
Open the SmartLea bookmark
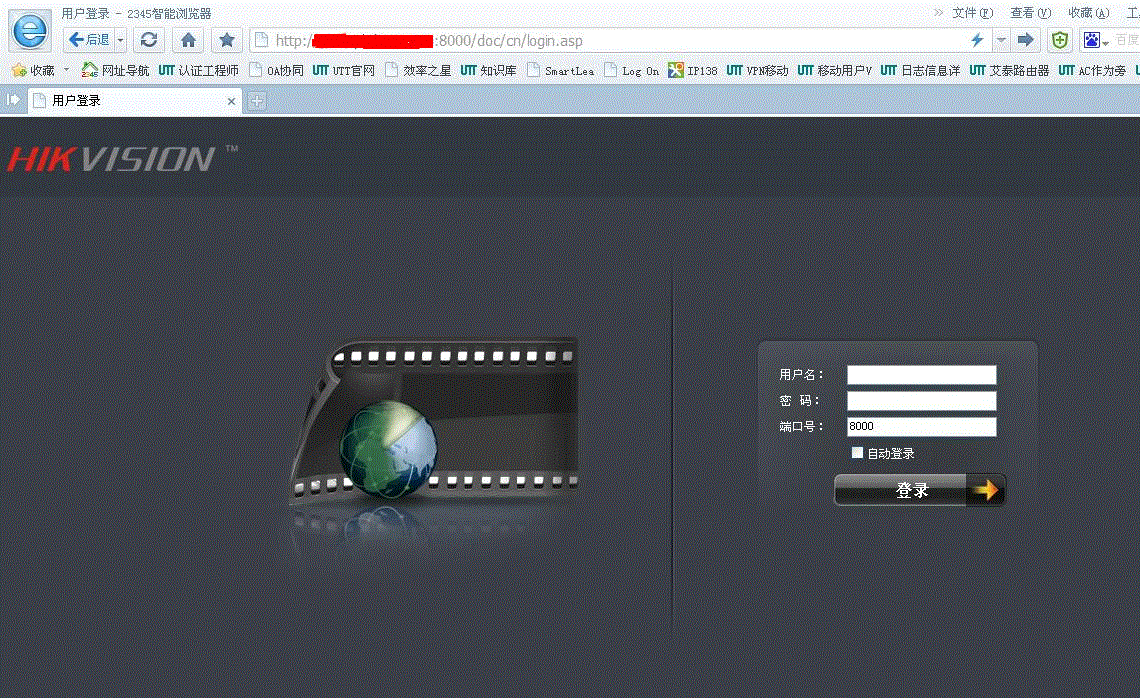click(x=561, y=70)
